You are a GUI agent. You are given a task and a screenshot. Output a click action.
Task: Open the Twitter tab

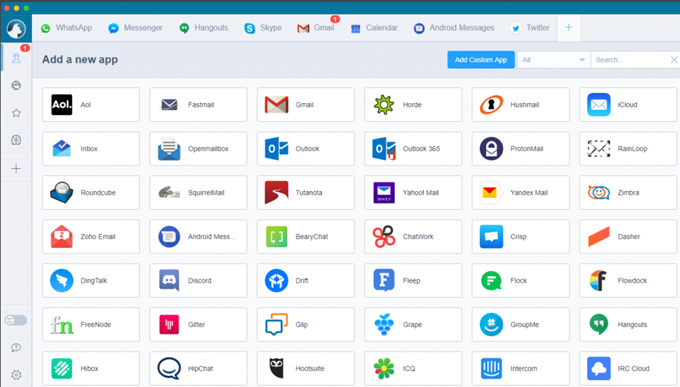[530, 28]
